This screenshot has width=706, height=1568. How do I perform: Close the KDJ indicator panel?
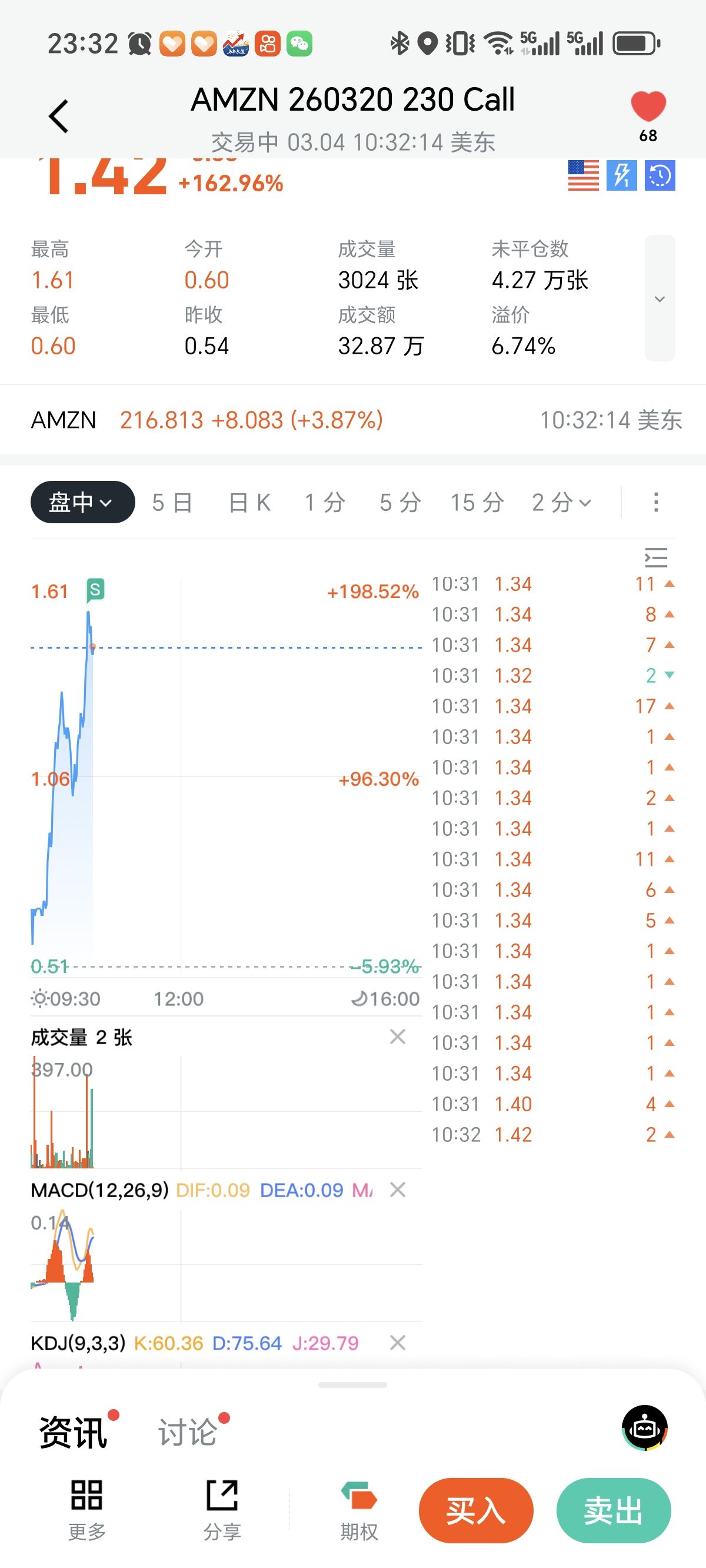coord(398,1342)
